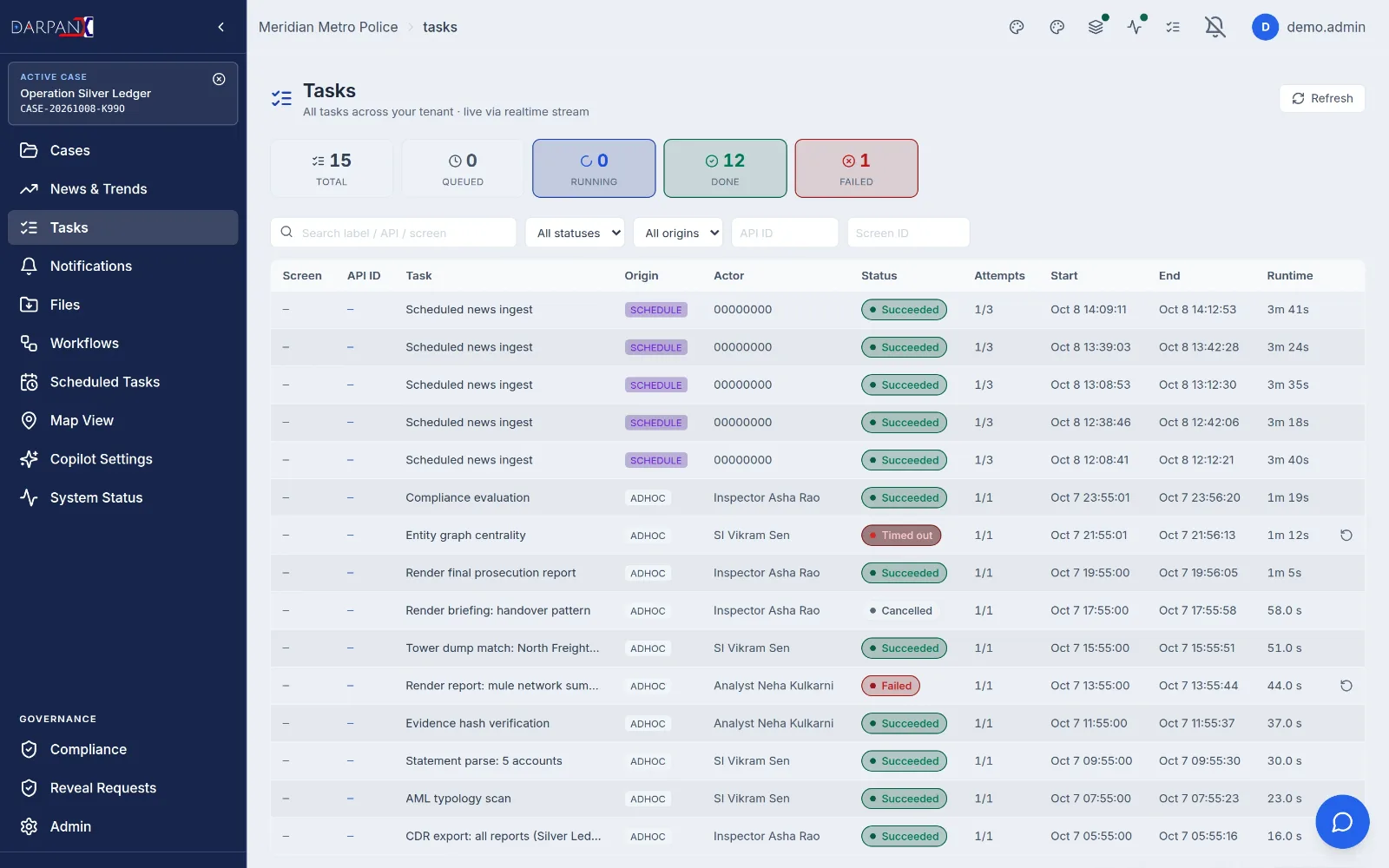
Task: Collapse the sidebar with the chevron arrow
Action: (x=221, y=27)
